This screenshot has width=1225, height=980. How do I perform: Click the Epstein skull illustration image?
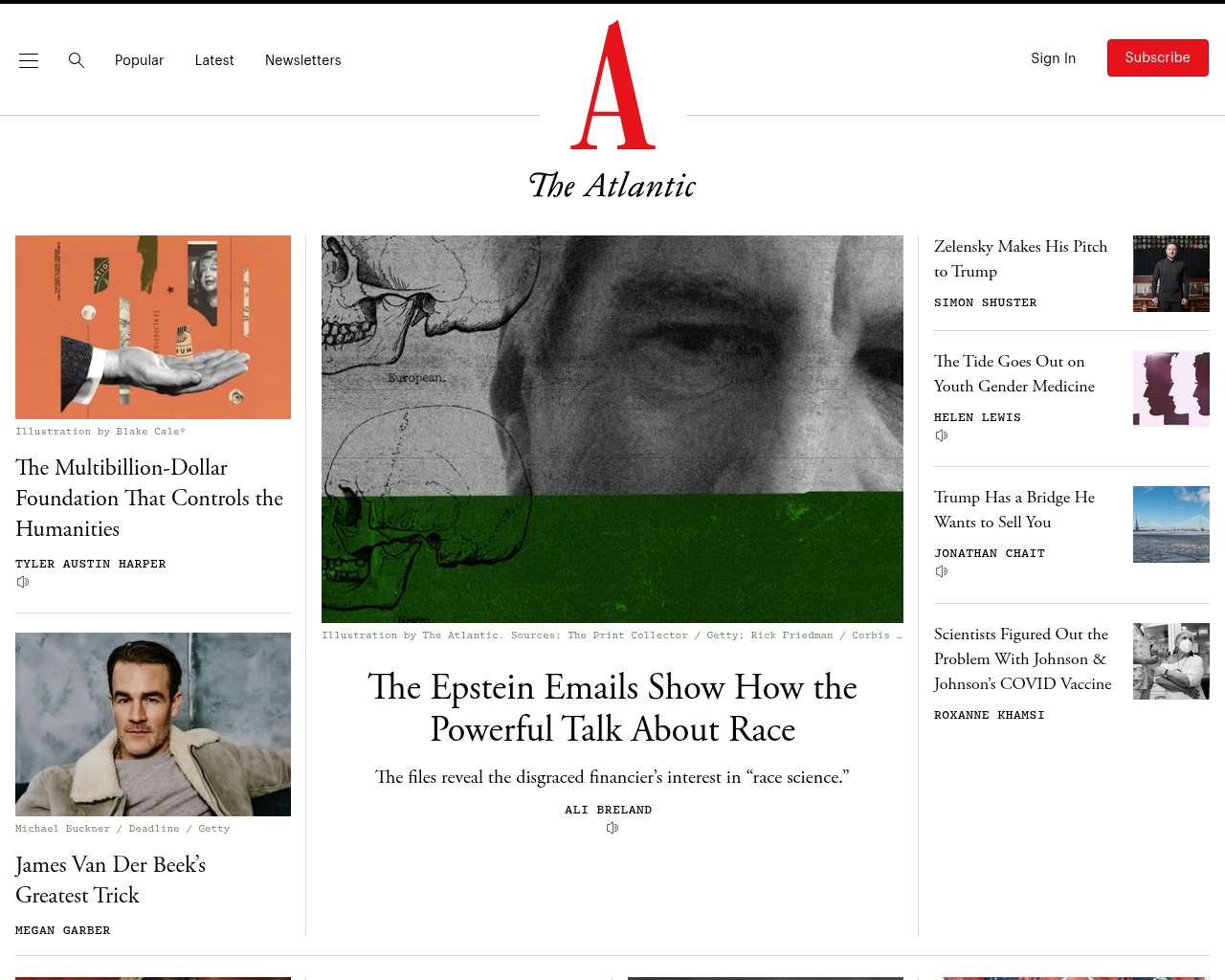pos(612,429)
